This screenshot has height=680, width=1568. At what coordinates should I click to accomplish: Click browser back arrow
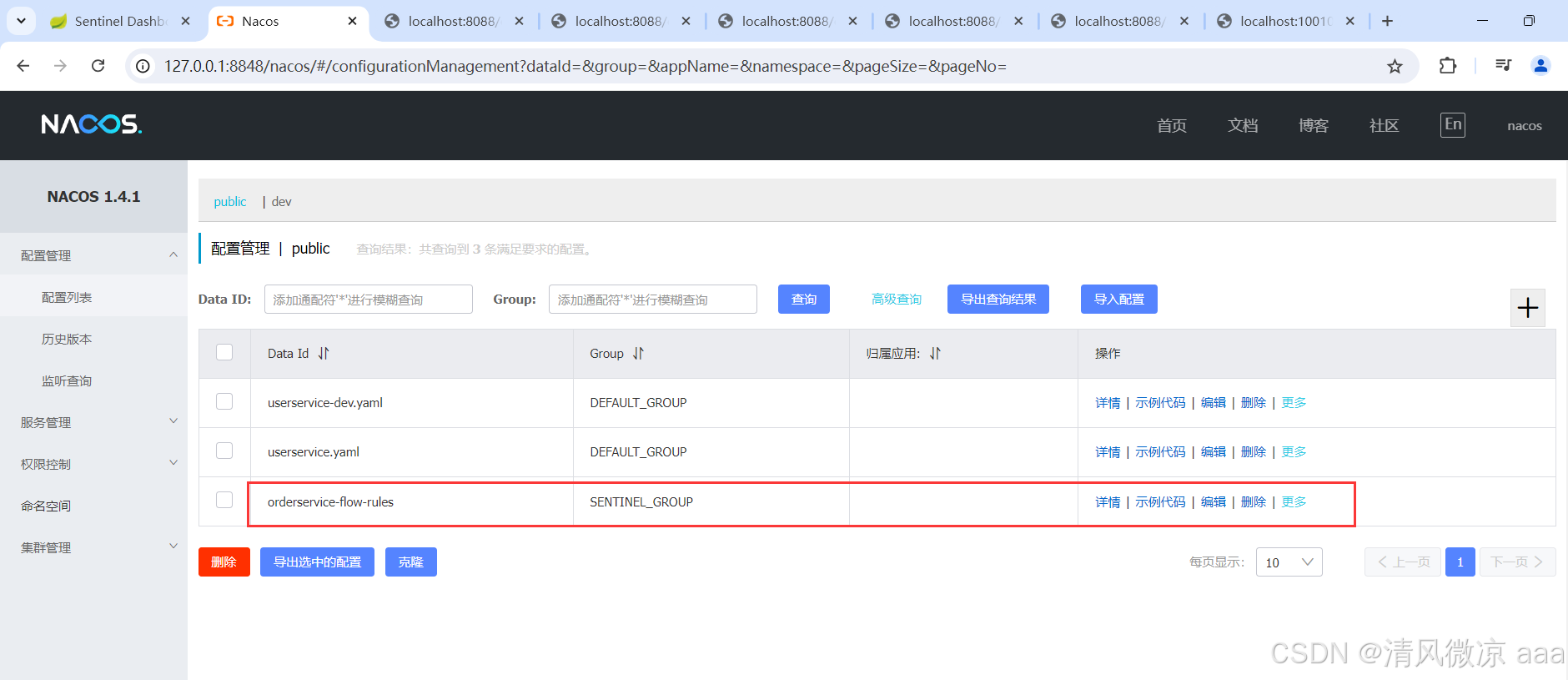click(x=23, y=66)
